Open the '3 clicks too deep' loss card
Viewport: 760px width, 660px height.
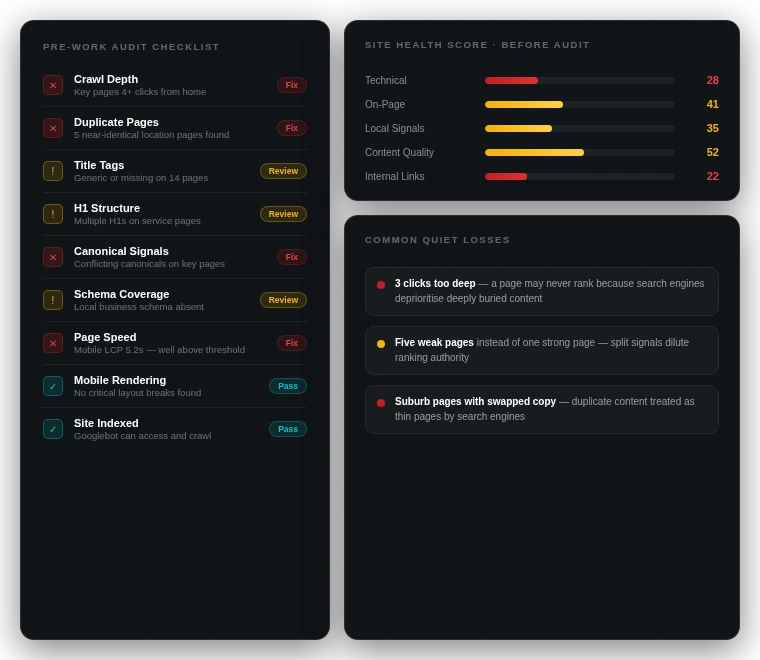(x=541, y=291)
